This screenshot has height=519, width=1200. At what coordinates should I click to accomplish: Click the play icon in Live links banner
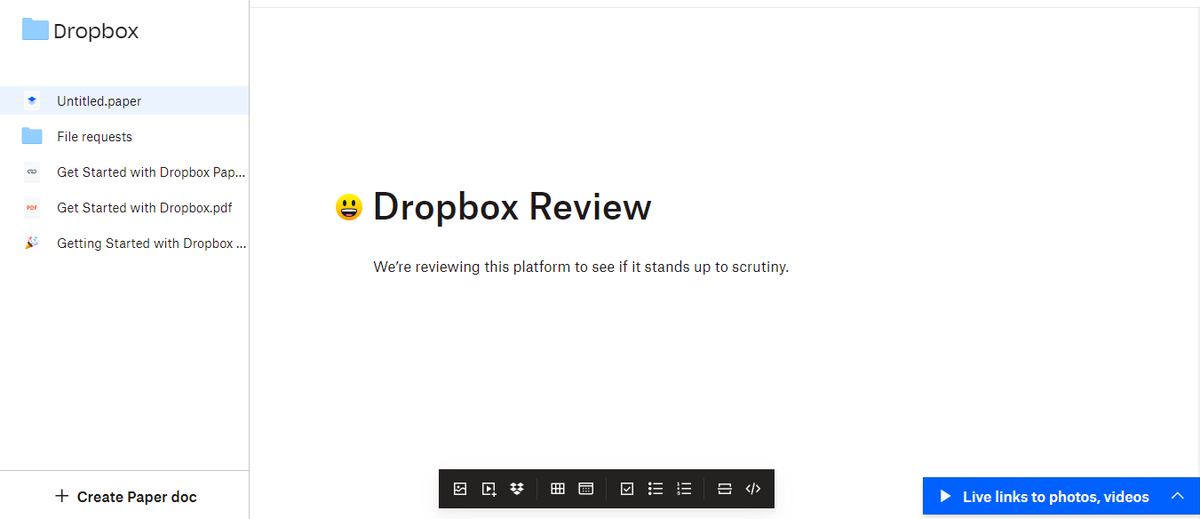point(945,496)
